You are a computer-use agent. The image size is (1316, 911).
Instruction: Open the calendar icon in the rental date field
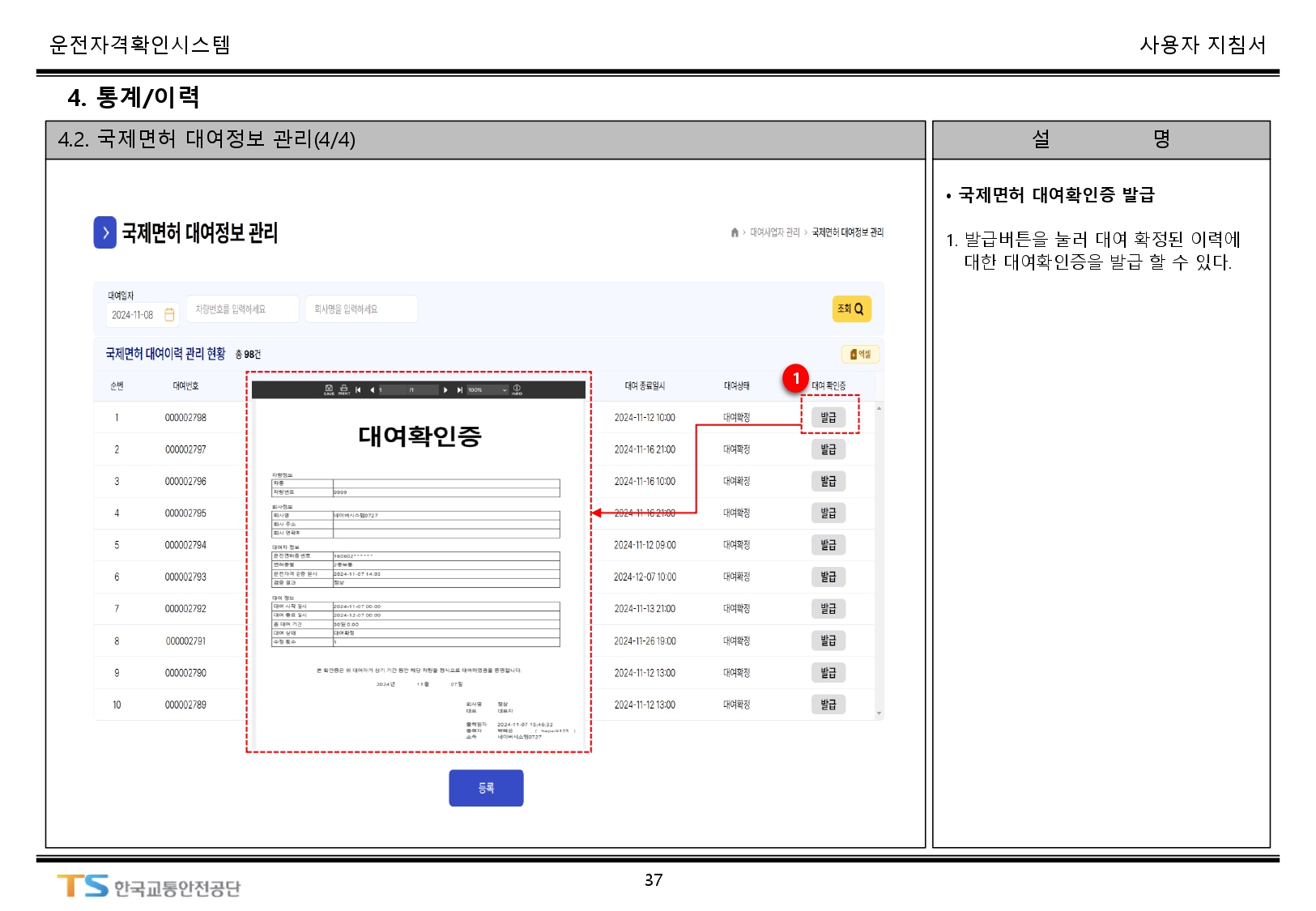click(x=169, y=315)
